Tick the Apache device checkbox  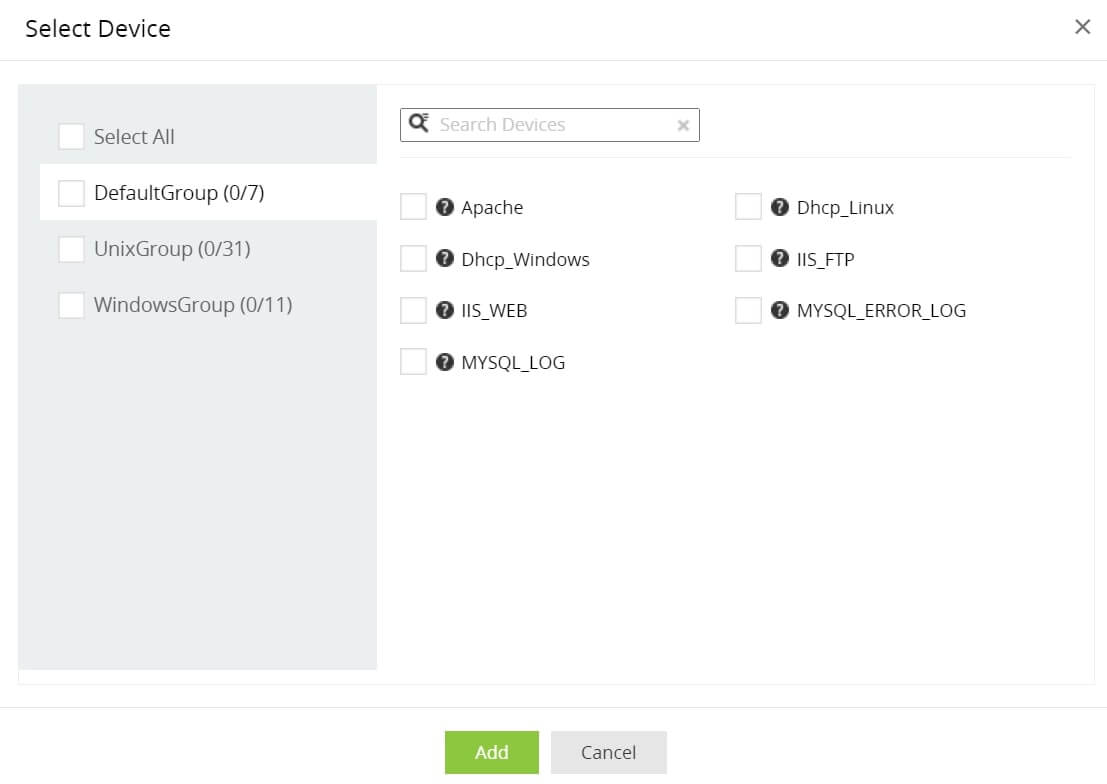click(413, 207)
